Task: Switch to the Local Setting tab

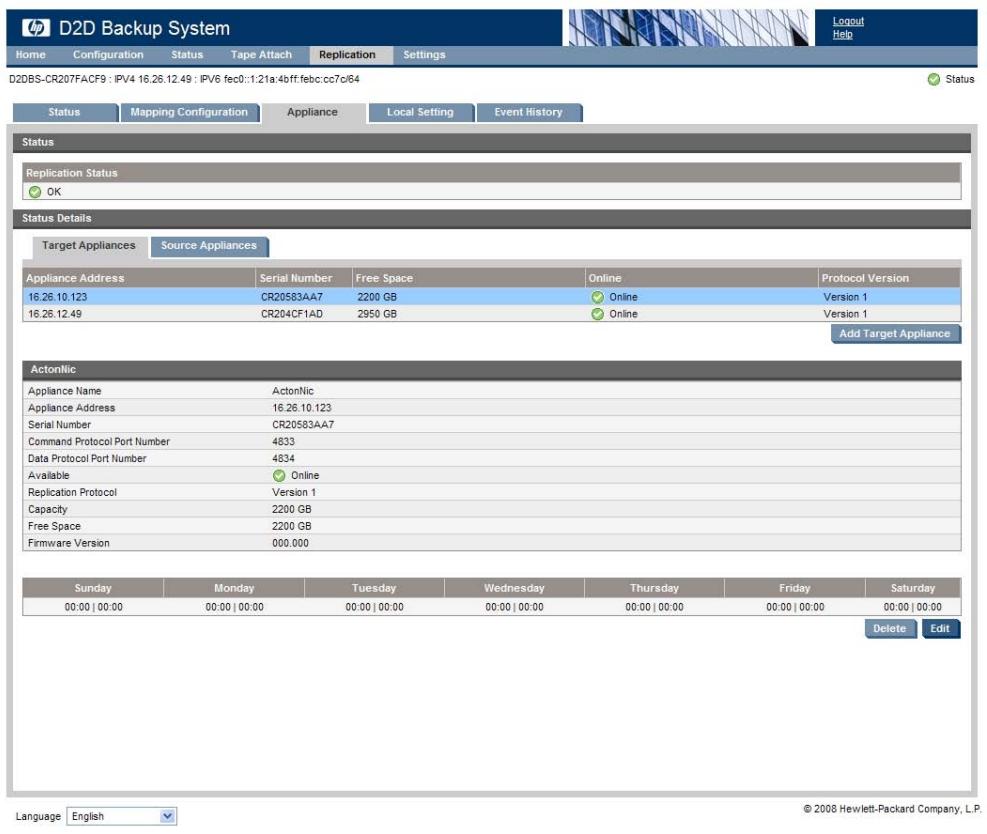Action: coord(420,113)
